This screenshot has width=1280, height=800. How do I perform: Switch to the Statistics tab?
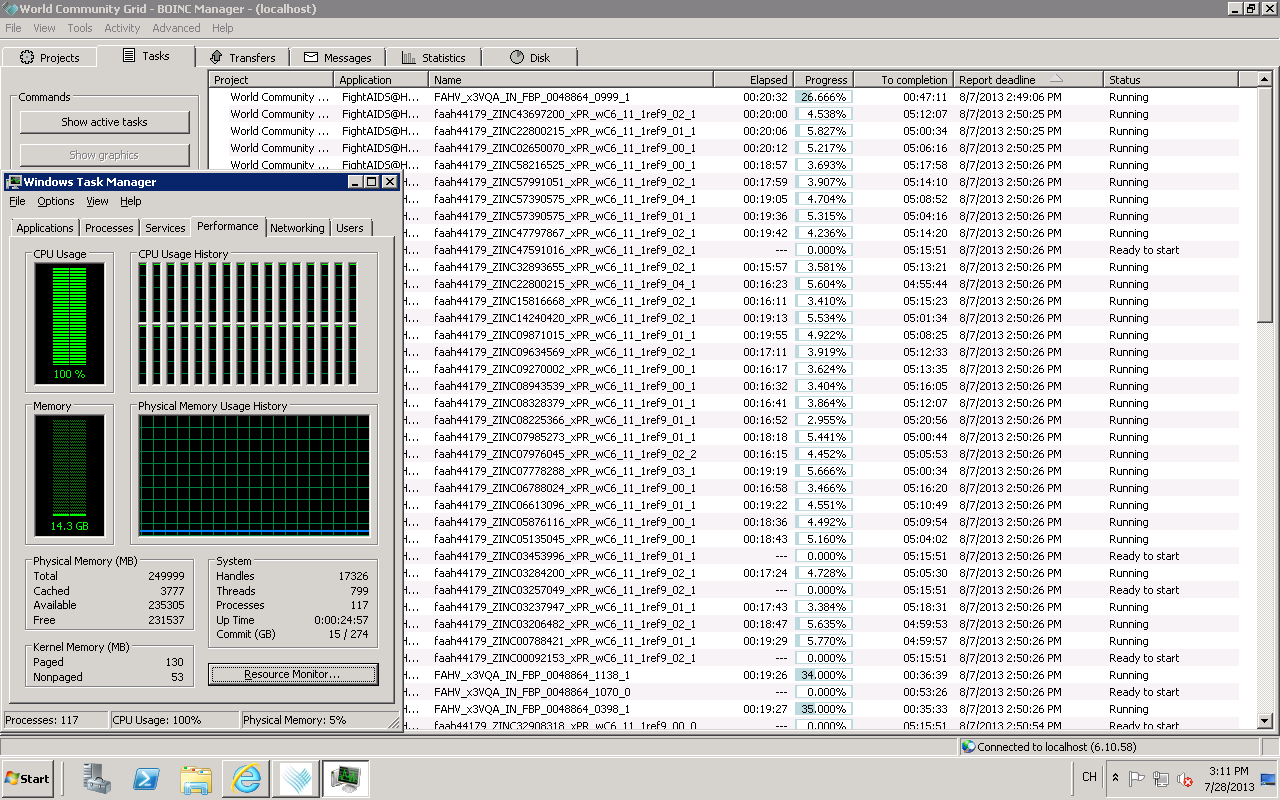[433, 58]
